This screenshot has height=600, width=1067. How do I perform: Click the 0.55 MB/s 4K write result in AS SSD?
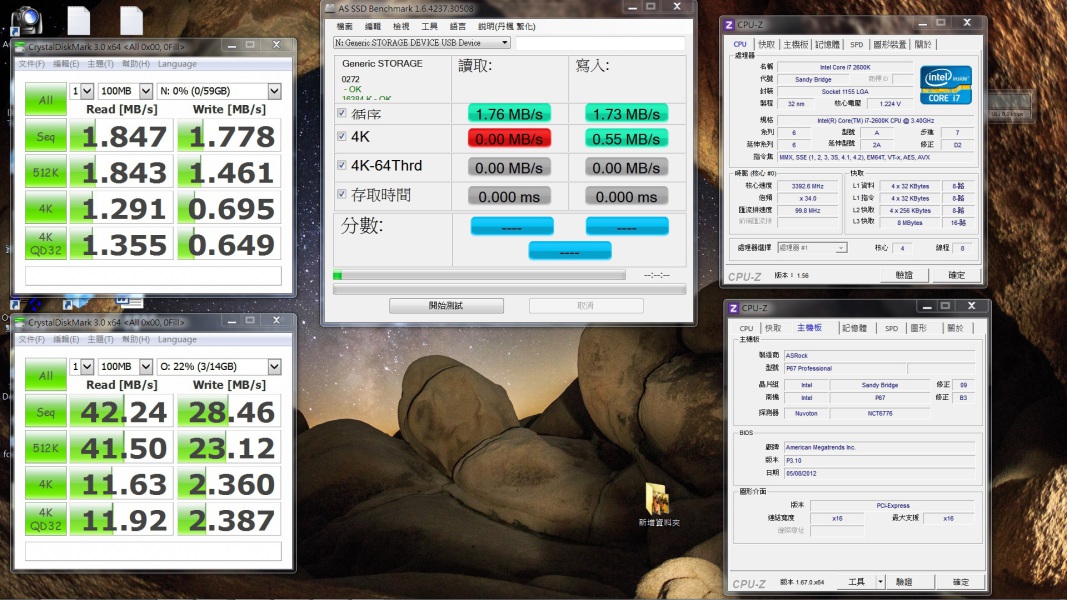pyautogui.click(x=626, y=139)
